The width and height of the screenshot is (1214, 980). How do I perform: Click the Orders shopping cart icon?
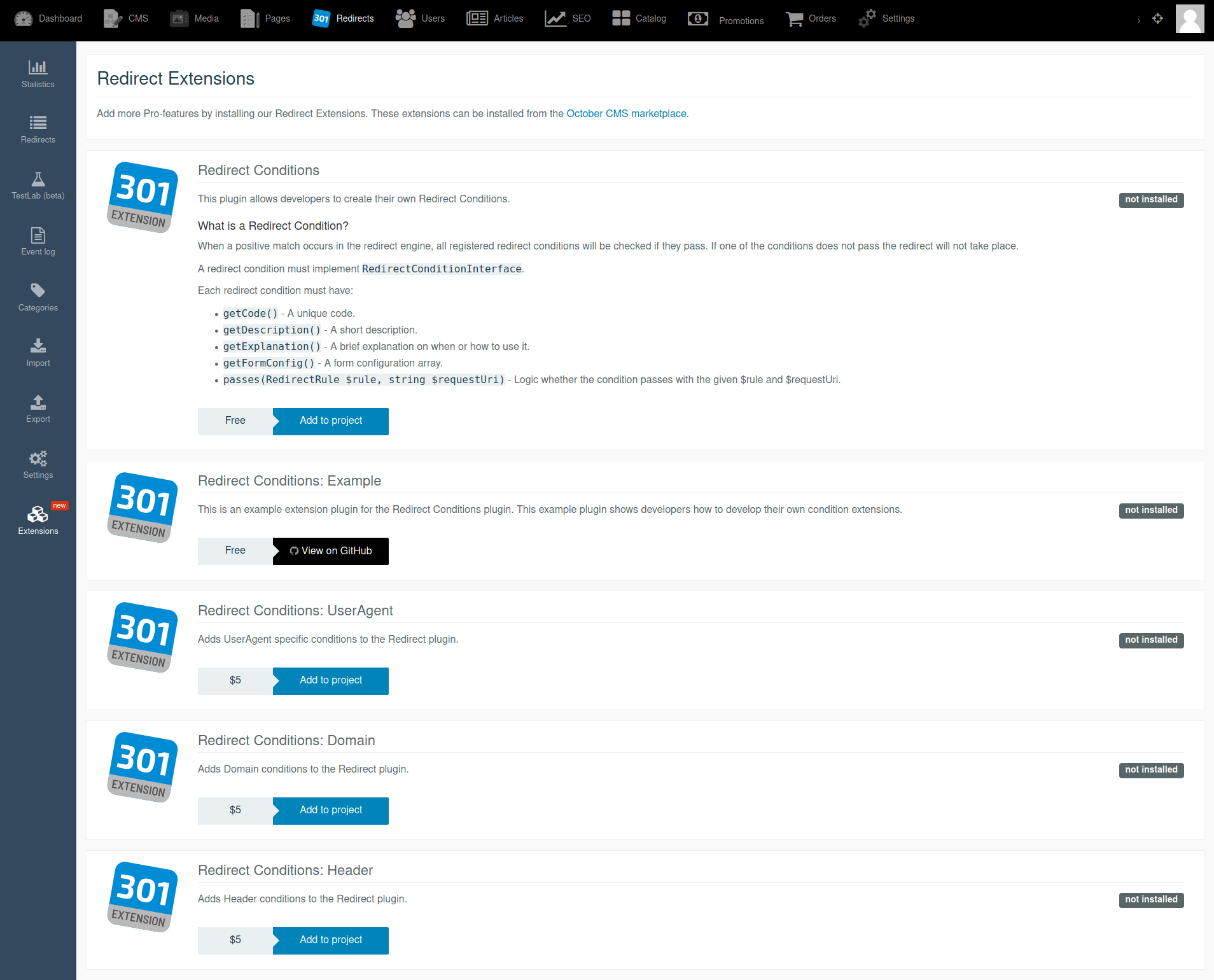(x=794, y=18)
